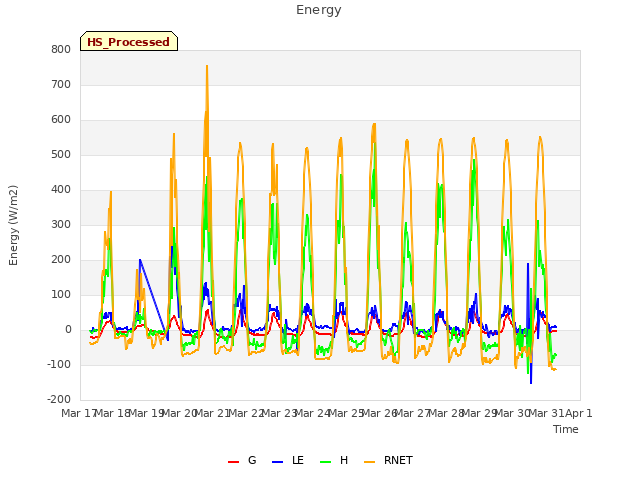The image size is (640, 480).
Task: Click the red G legend color marker
Action: [x=233, y=462]
